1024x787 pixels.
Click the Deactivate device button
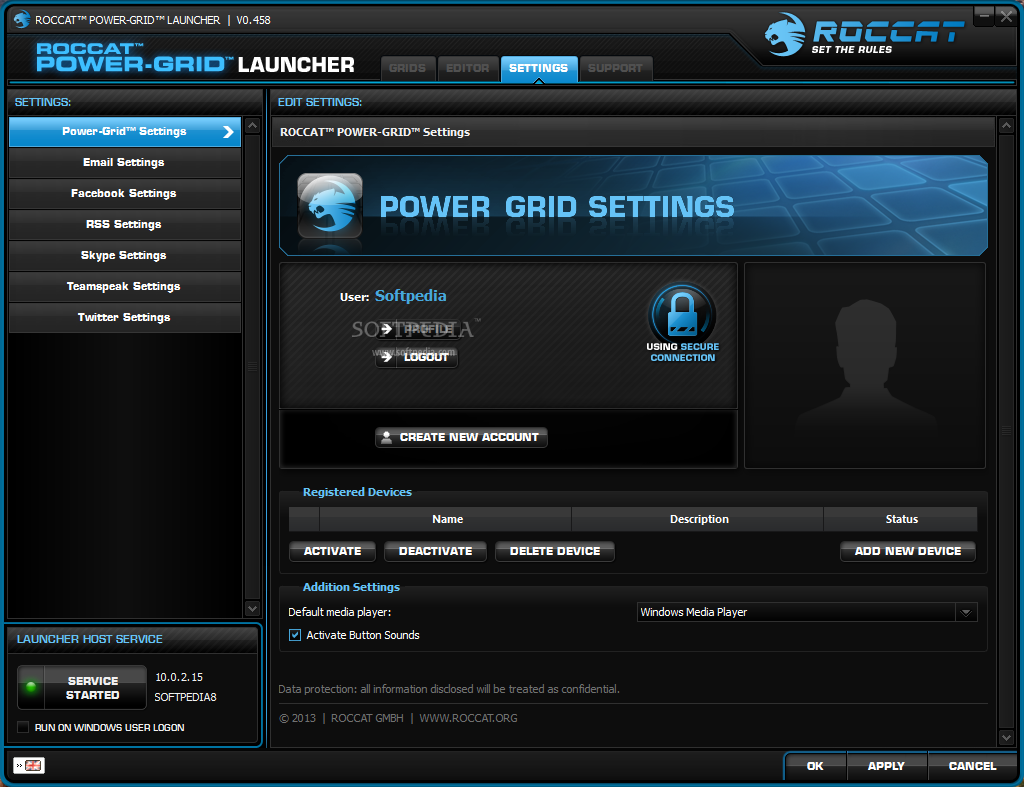436,551
